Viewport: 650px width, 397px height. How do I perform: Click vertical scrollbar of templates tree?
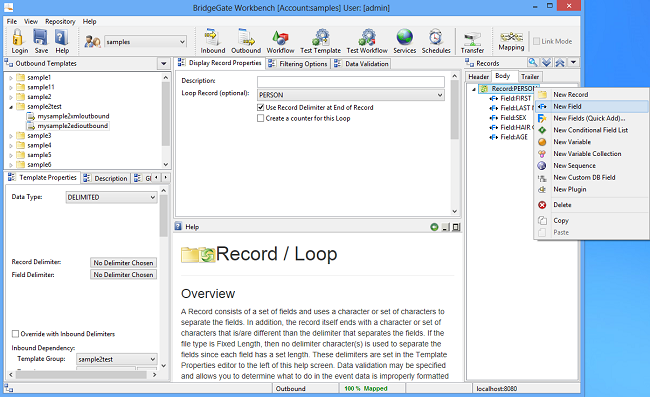pyautogui.click(x=166, y=114)
